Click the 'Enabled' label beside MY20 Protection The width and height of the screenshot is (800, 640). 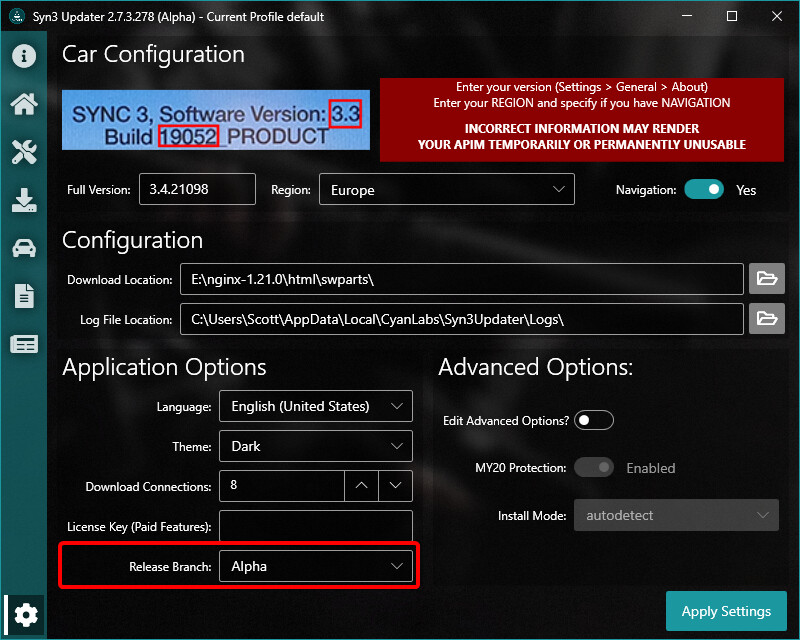pyautogui.click(x=651, y=468)
